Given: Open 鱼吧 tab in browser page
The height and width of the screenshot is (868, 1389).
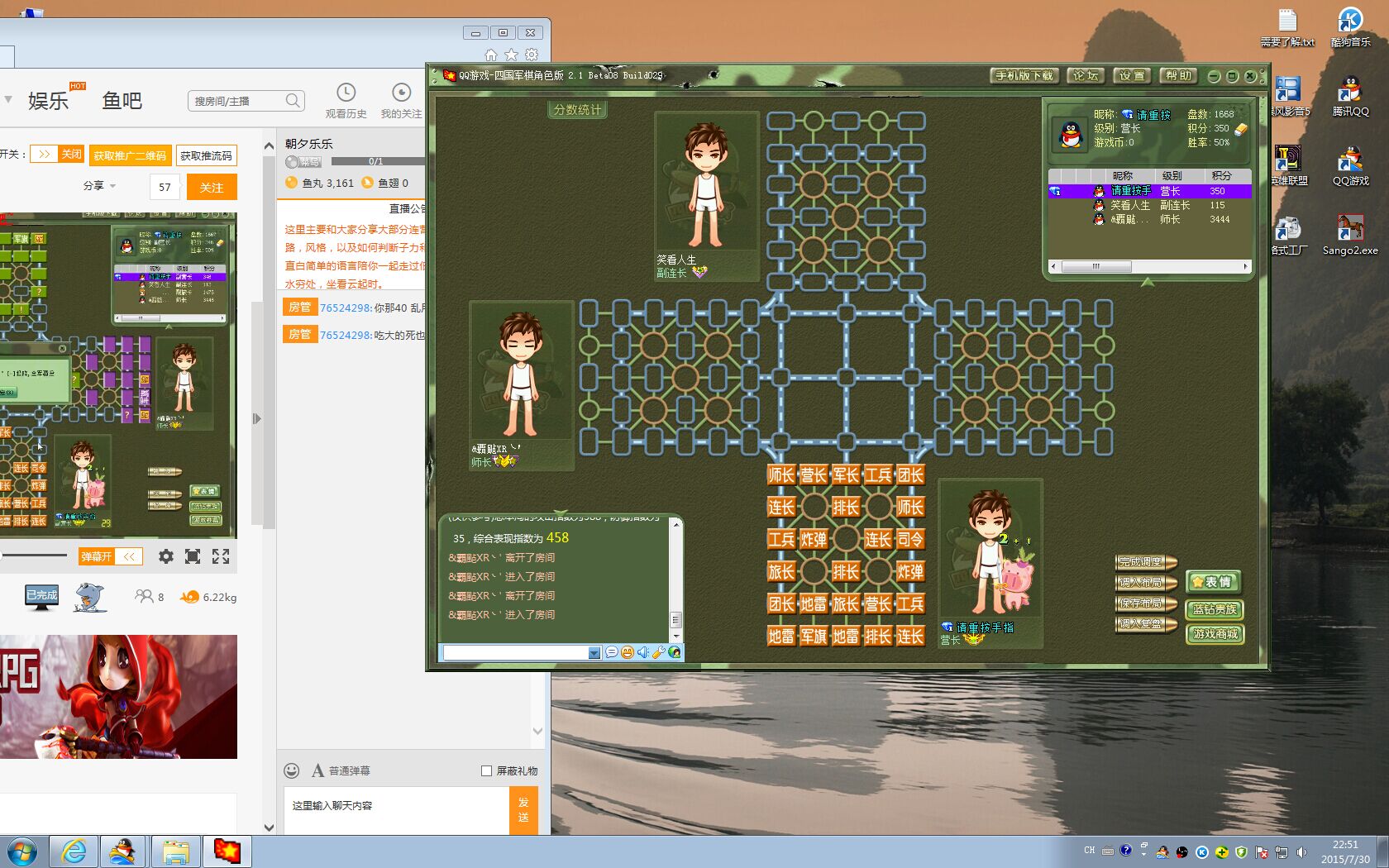Looking at the screenshot, I should point(122,101).
